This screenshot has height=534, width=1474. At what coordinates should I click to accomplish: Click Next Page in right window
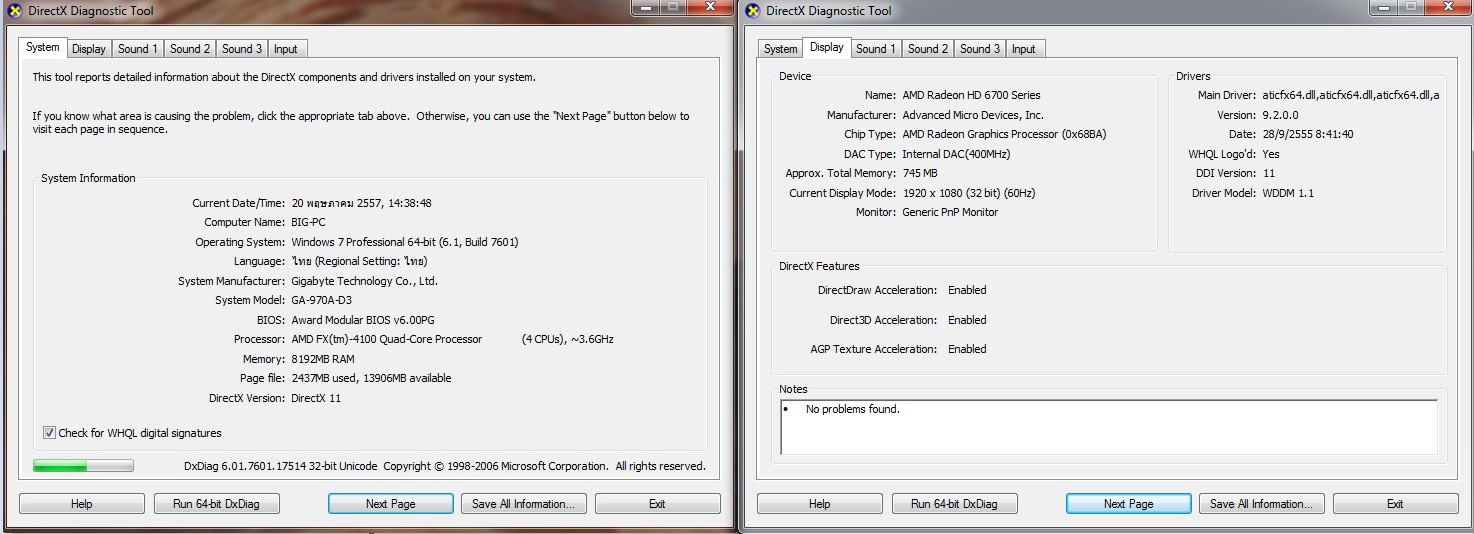coord(1128,504)
